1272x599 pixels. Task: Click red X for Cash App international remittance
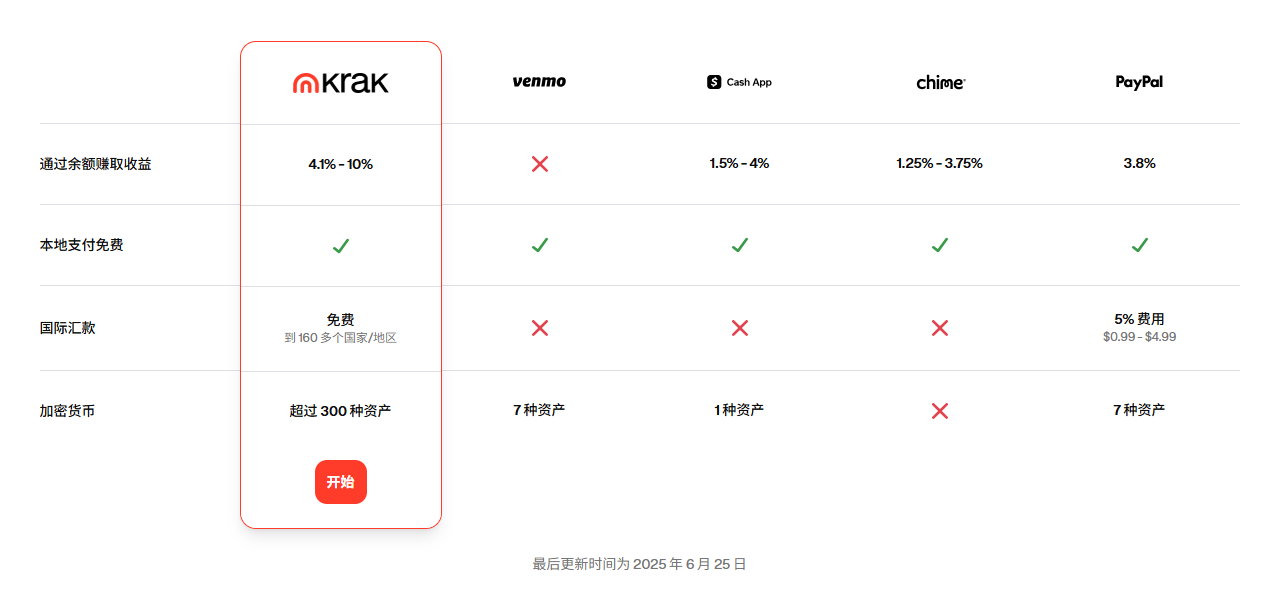[740, 328]
